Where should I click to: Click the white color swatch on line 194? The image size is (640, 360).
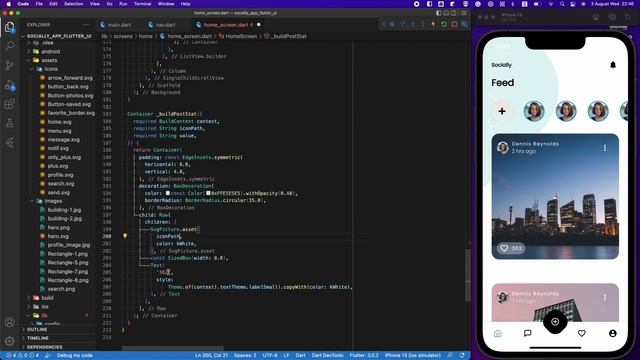(x=167, y=193)
